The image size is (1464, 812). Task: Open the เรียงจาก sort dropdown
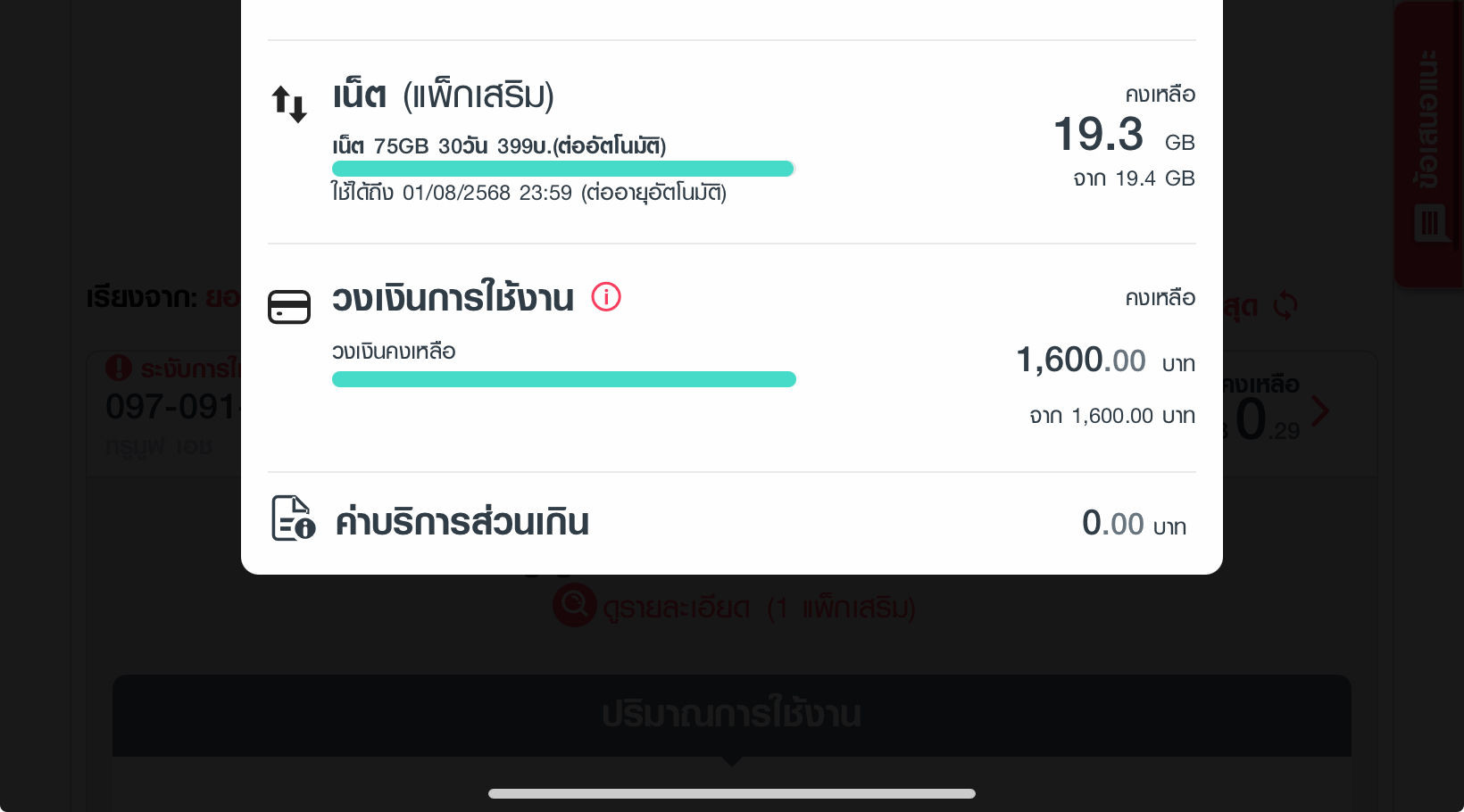(163, 296)
